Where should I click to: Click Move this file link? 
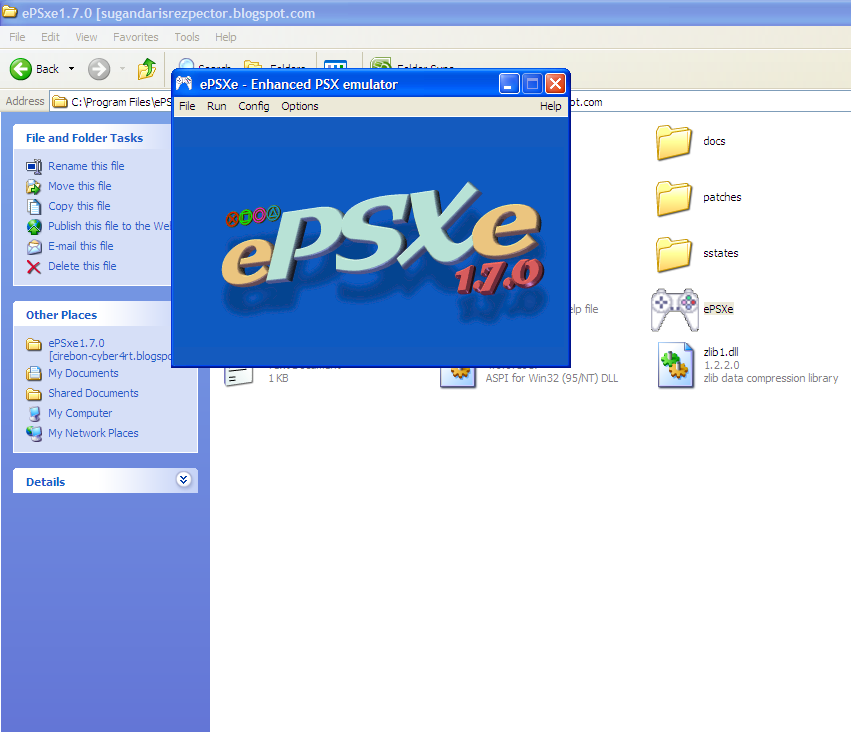[x=80, y=186]
